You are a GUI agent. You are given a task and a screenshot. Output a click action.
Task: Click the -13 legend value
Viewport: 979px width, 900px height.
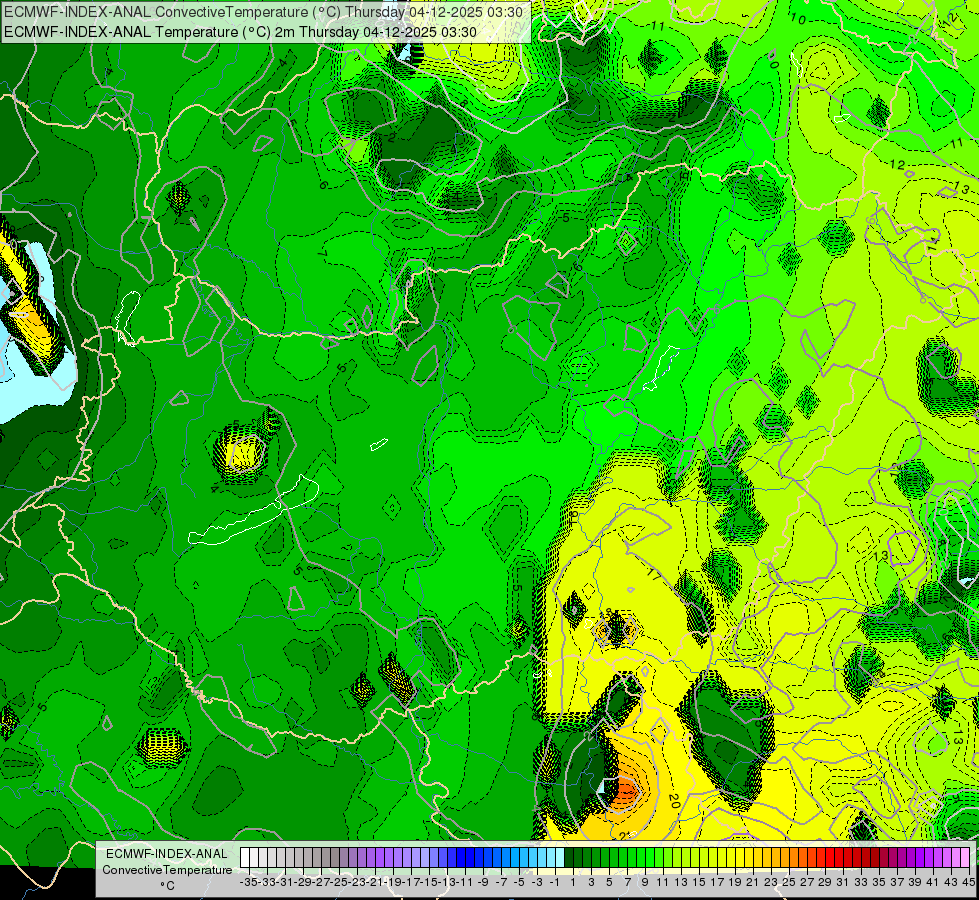point(448,883)
